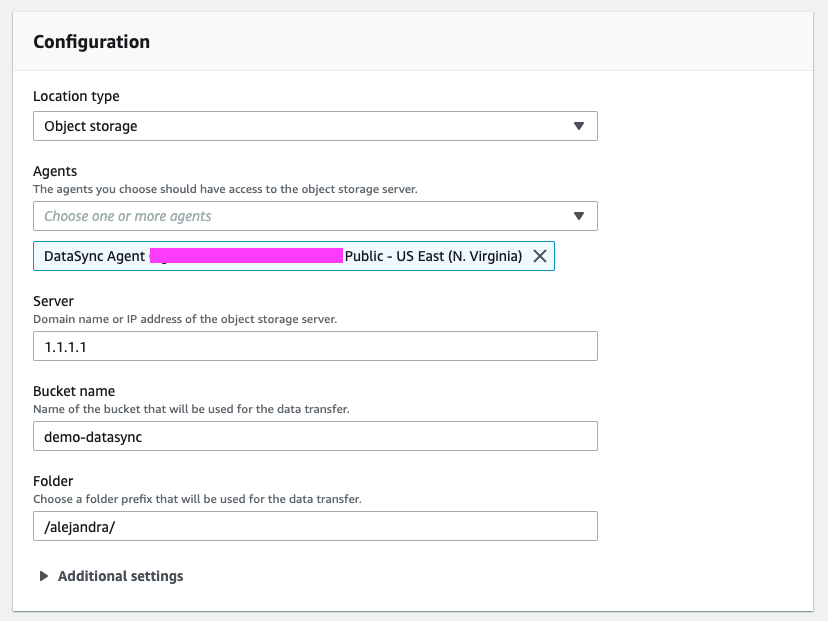Select the DataSync Agent chip text
Viewport: 828px width, 621px height.
coord(95,256)
